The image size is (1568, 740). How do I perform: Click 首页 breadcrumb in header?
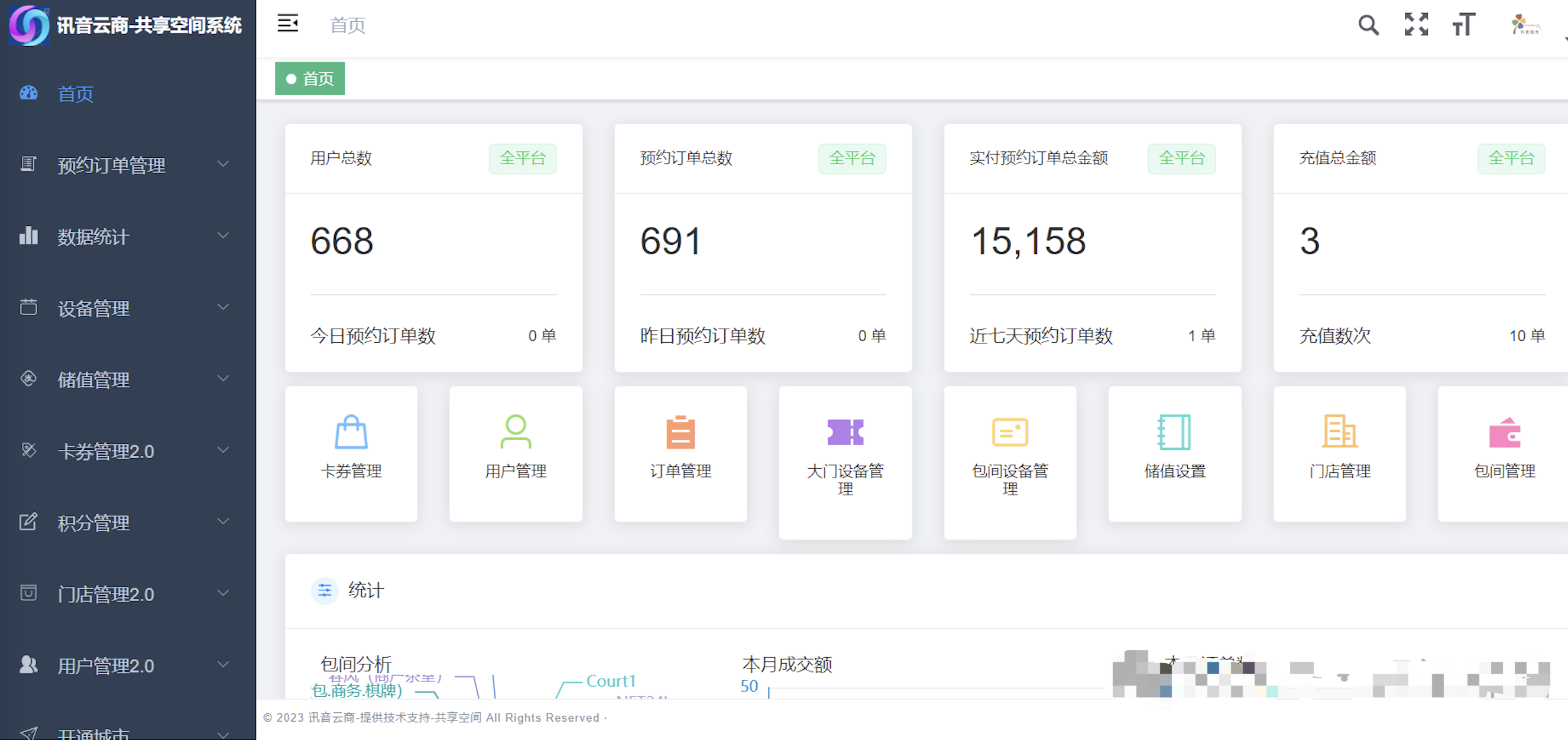347,25
